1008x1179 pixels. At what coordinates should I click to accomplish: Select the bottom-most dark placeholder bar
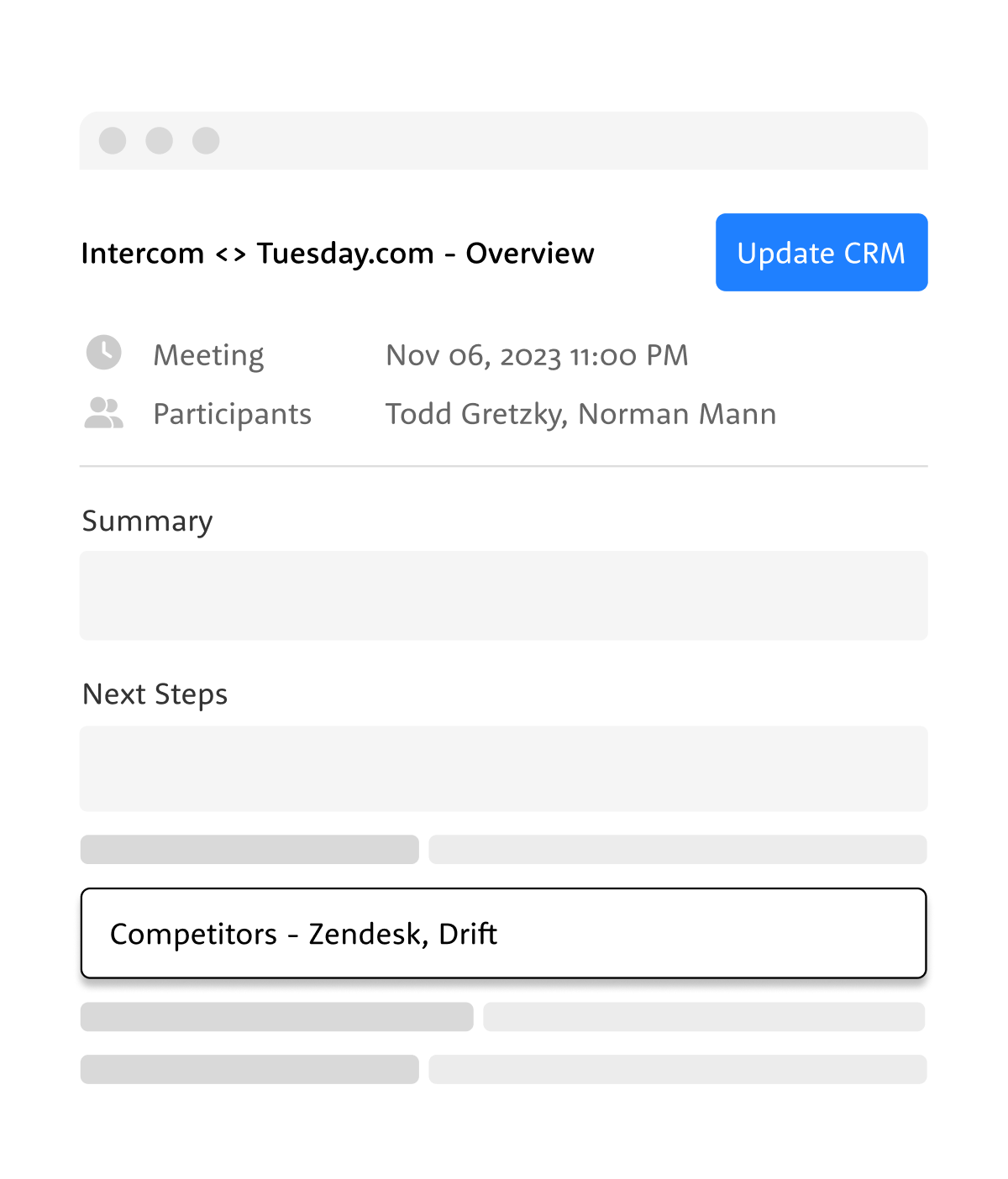click(x=249, y=1069)
